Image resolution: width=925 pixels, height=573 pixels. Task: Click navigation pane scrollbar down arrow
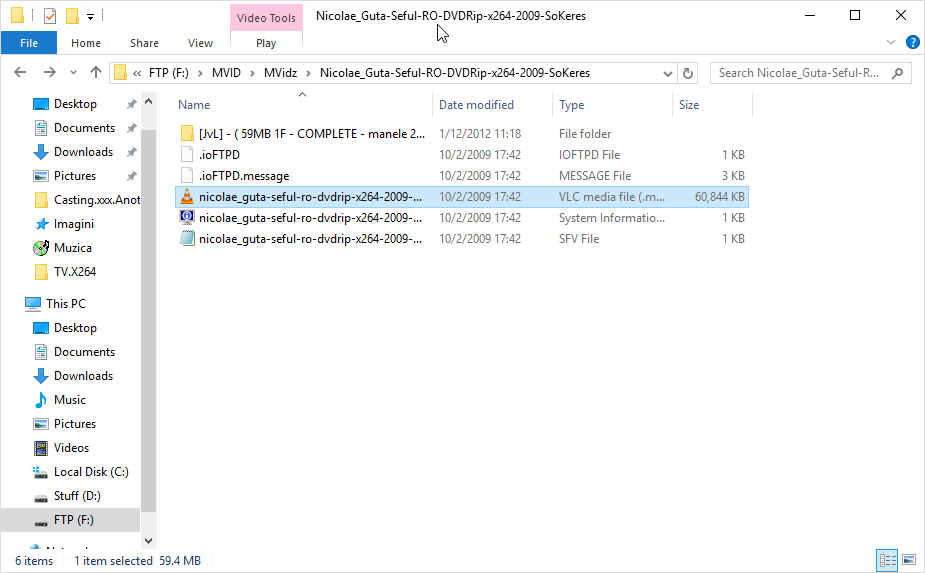click(x=149, y=541)
